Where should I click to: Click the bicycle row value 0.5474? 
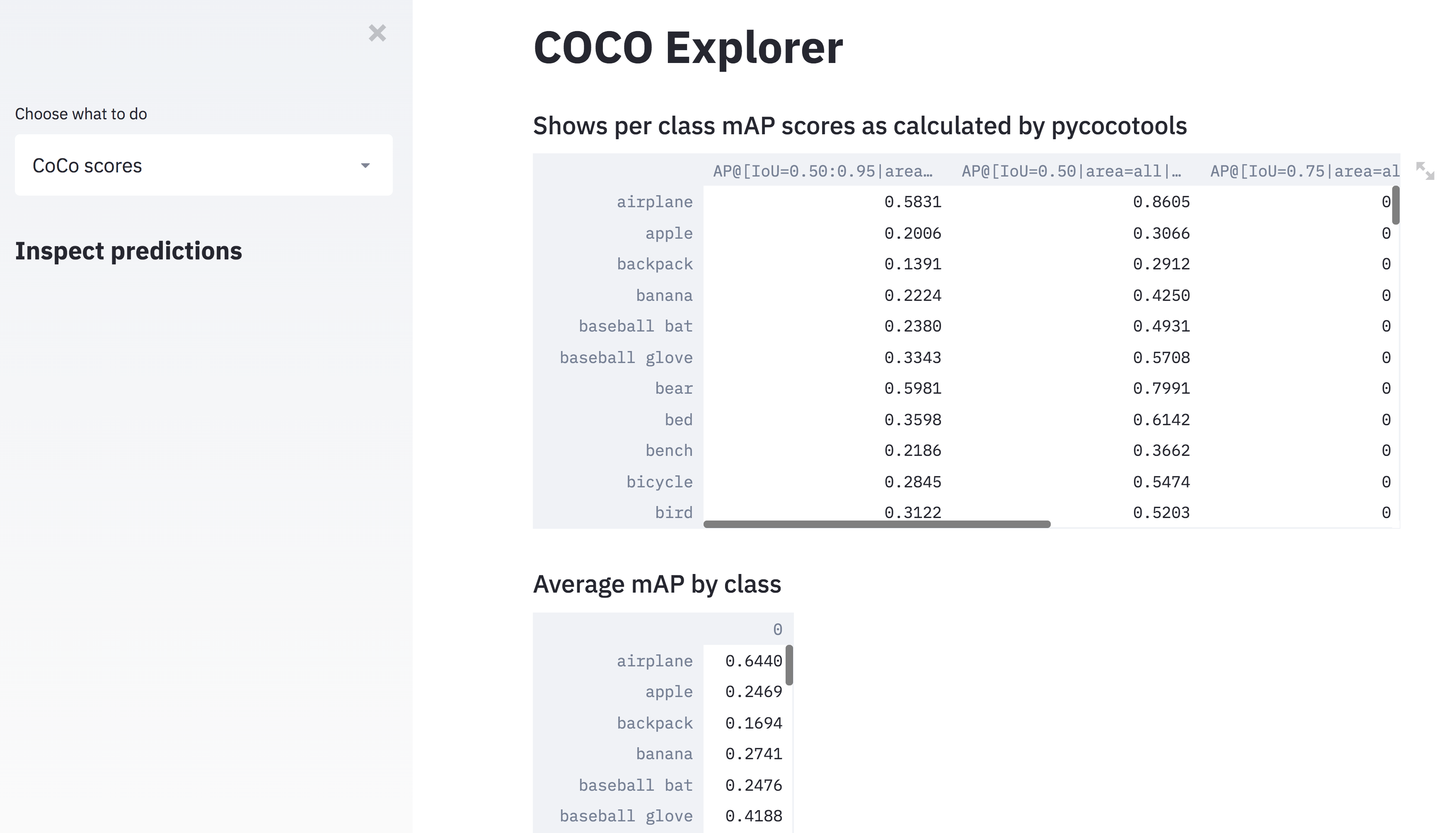click(x=1161, y=482)
